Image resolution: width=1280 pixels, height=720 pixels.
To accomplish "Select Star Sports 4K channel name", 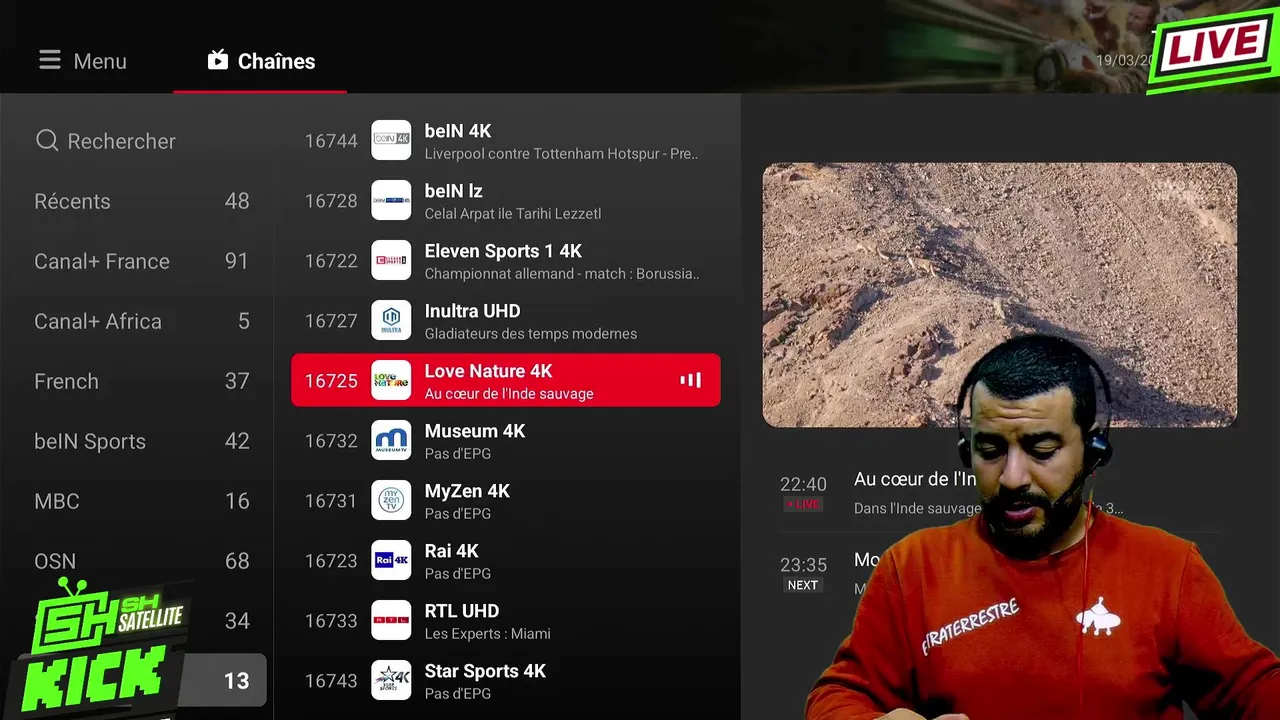I will pos(485,671).
